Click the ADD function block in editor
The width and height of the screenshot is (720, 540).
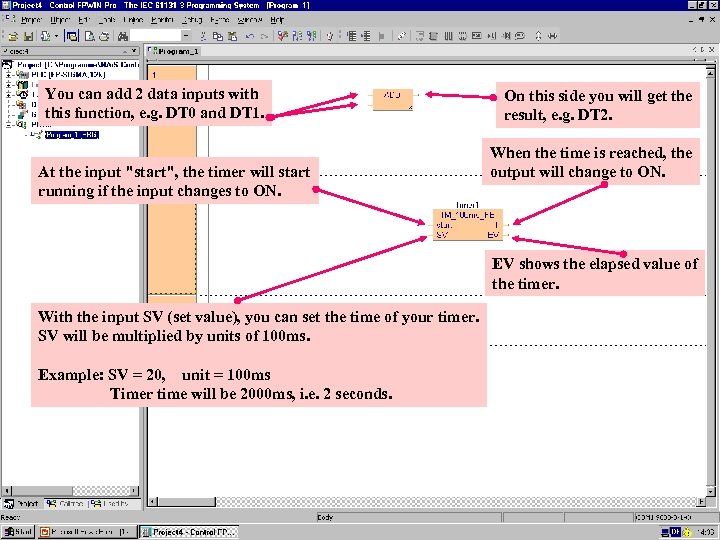pos(393,99)
